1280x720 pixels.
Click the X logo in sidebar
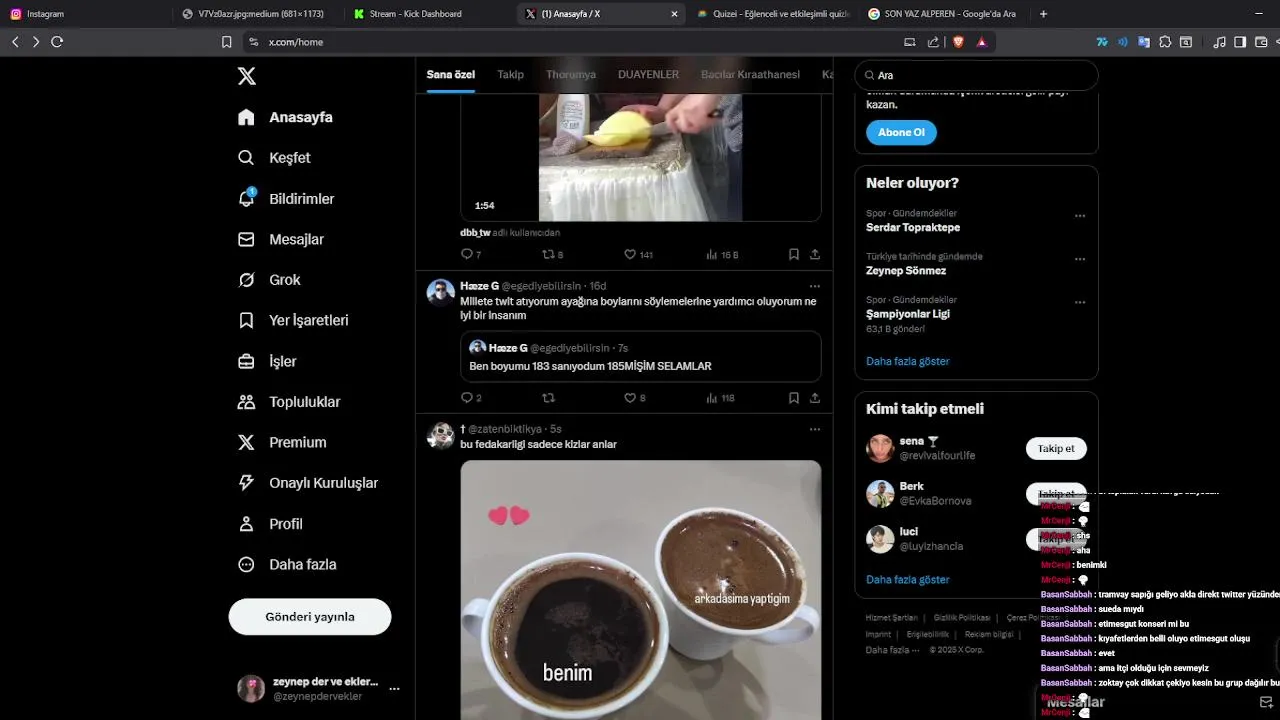click(247, 76)
